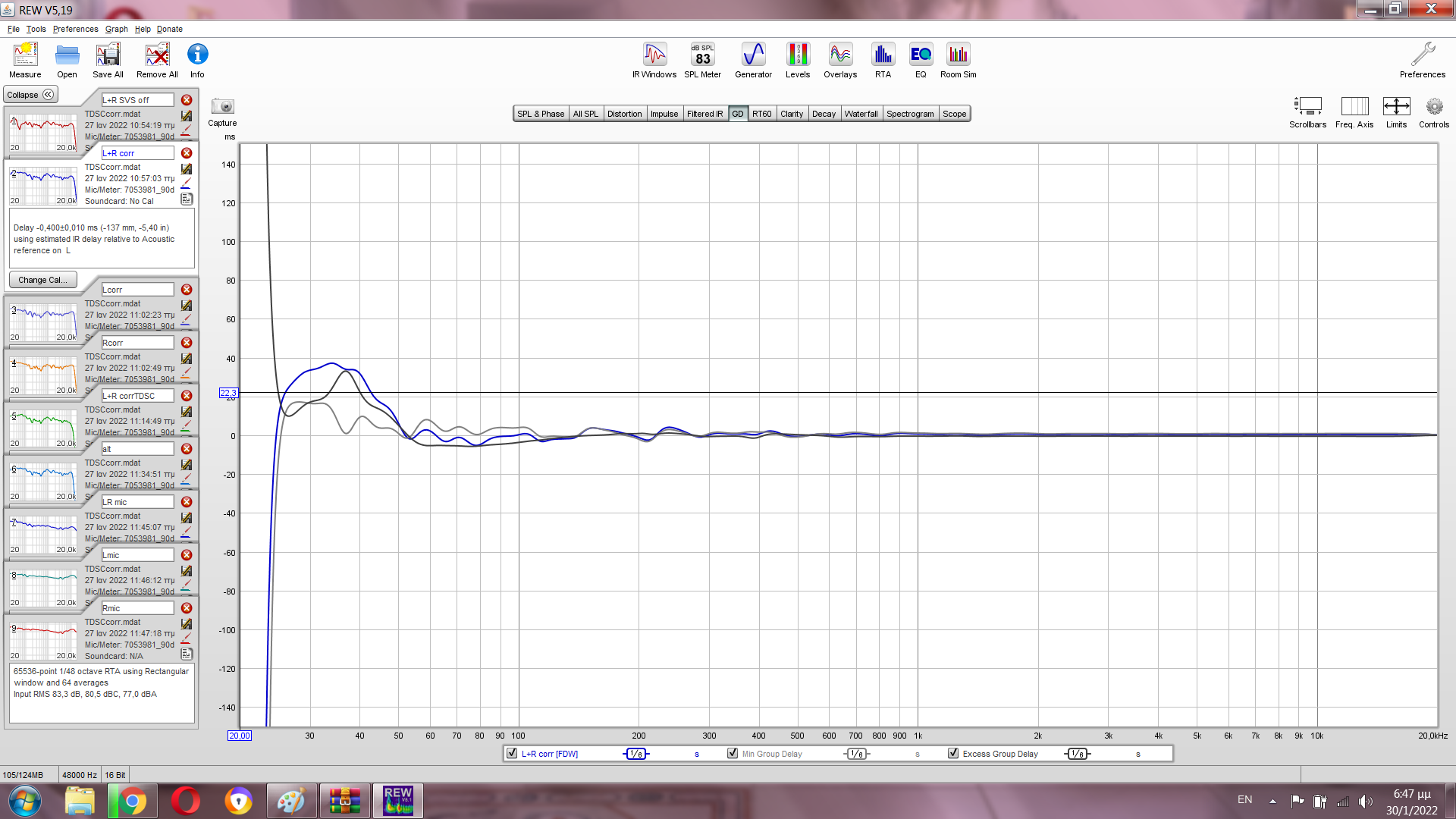The height and width of the screenshot is (819, 1456).
Task: Open smoothing selector for Excess Group Delay
Action: tap(1077, 754)
